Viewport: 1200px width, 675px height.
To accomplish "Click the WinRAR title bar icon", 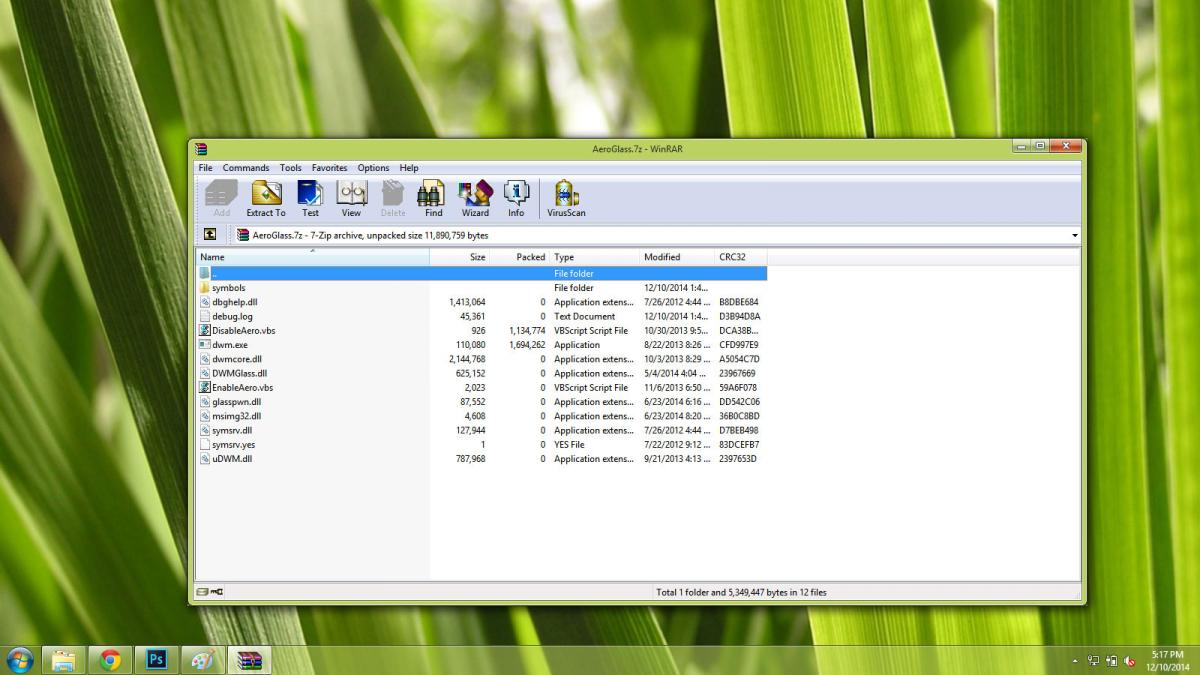I will point(201,149).
